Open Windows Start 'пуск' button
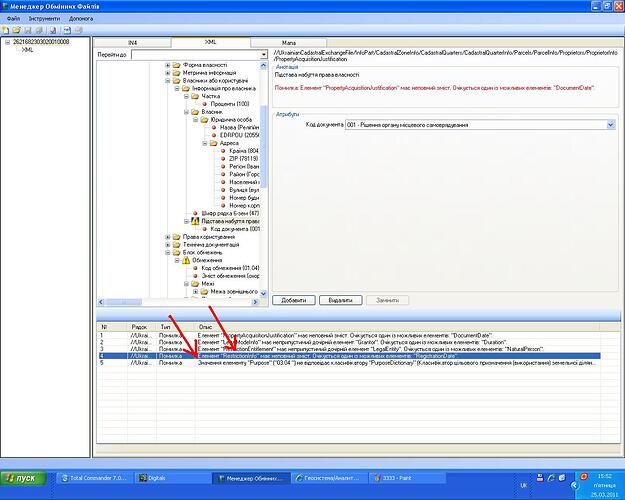This screenshot has width=625, height=500. [x=23, y=478]
